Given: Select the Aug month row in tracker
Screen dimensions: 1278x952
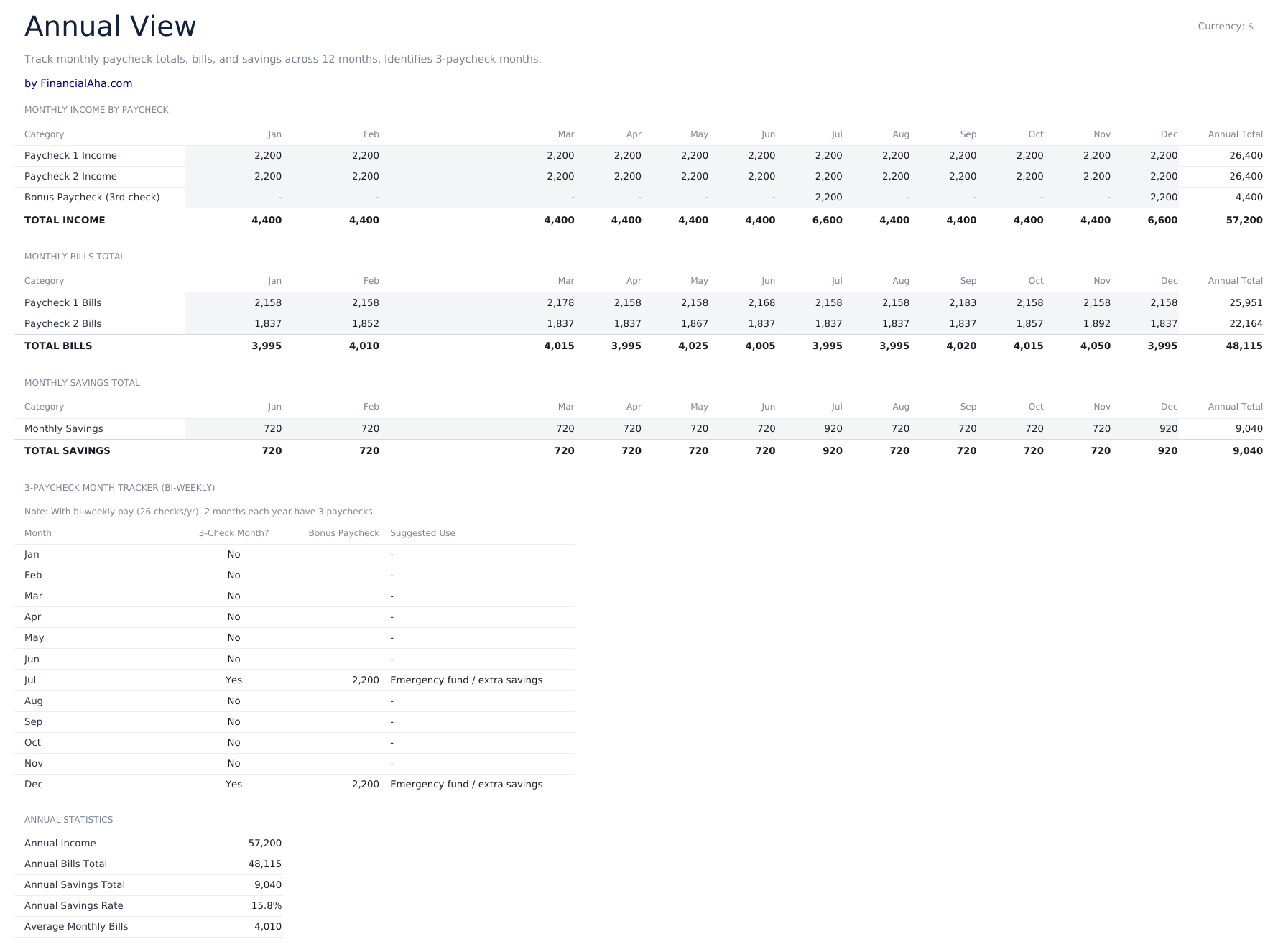Looking at the screenshot, I should pyautogui.click(x=295, y=701).
